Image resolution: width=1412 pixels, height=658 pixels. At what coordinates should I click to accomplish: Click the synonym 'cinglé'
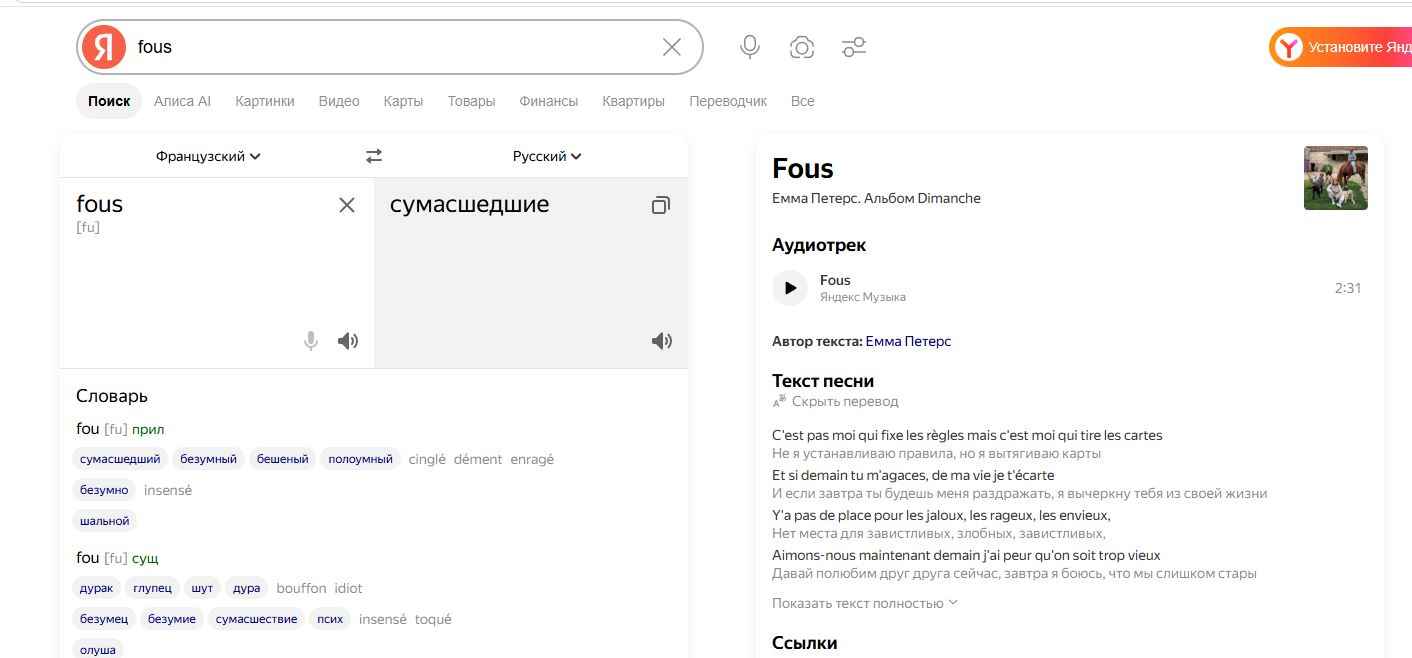click(427, 459)
